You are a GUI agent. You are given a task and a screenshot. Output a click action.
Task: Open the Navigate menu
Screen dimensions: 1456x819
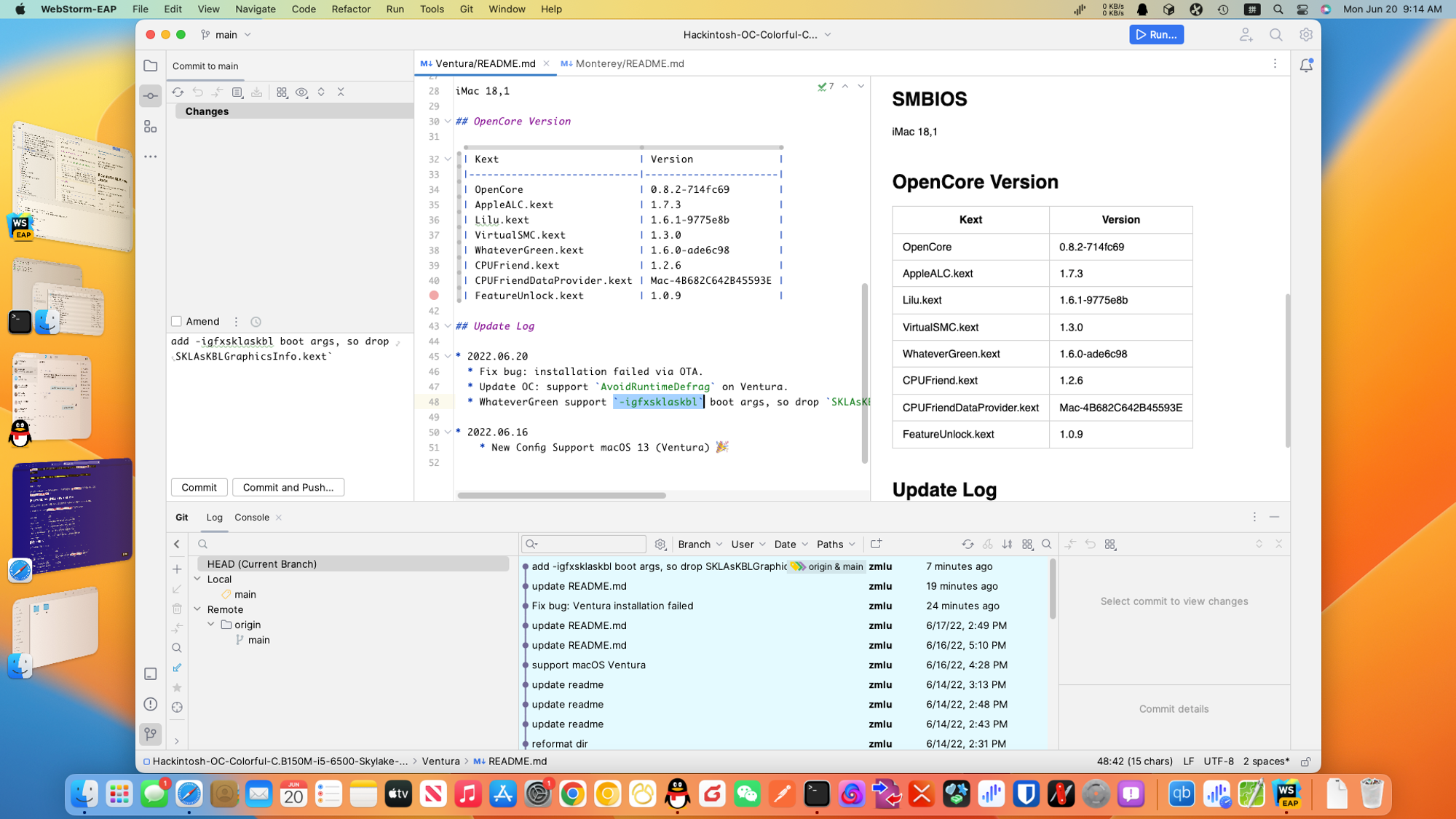256,9
